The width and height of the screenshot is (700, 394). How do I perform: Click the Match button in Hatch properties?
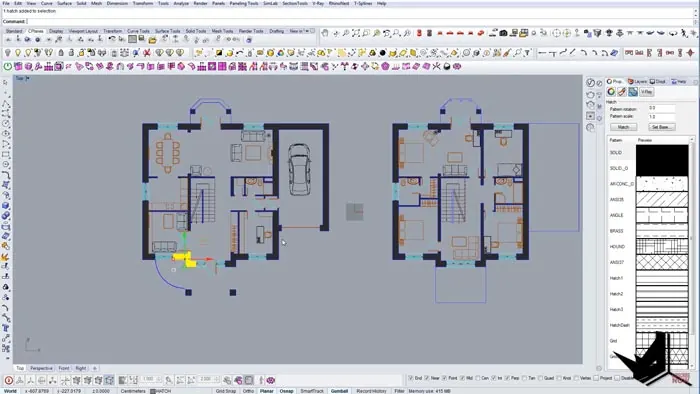[623, 127]
